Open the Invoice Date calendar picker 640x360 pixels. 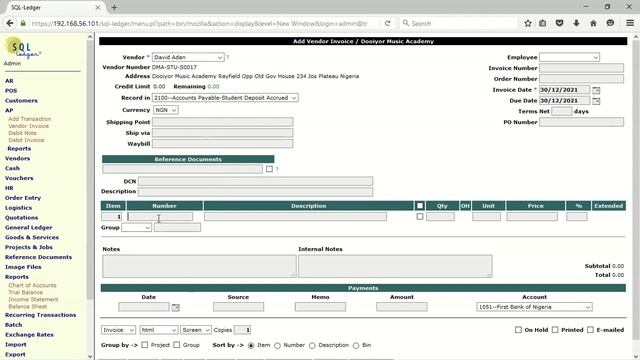point(596,90)
